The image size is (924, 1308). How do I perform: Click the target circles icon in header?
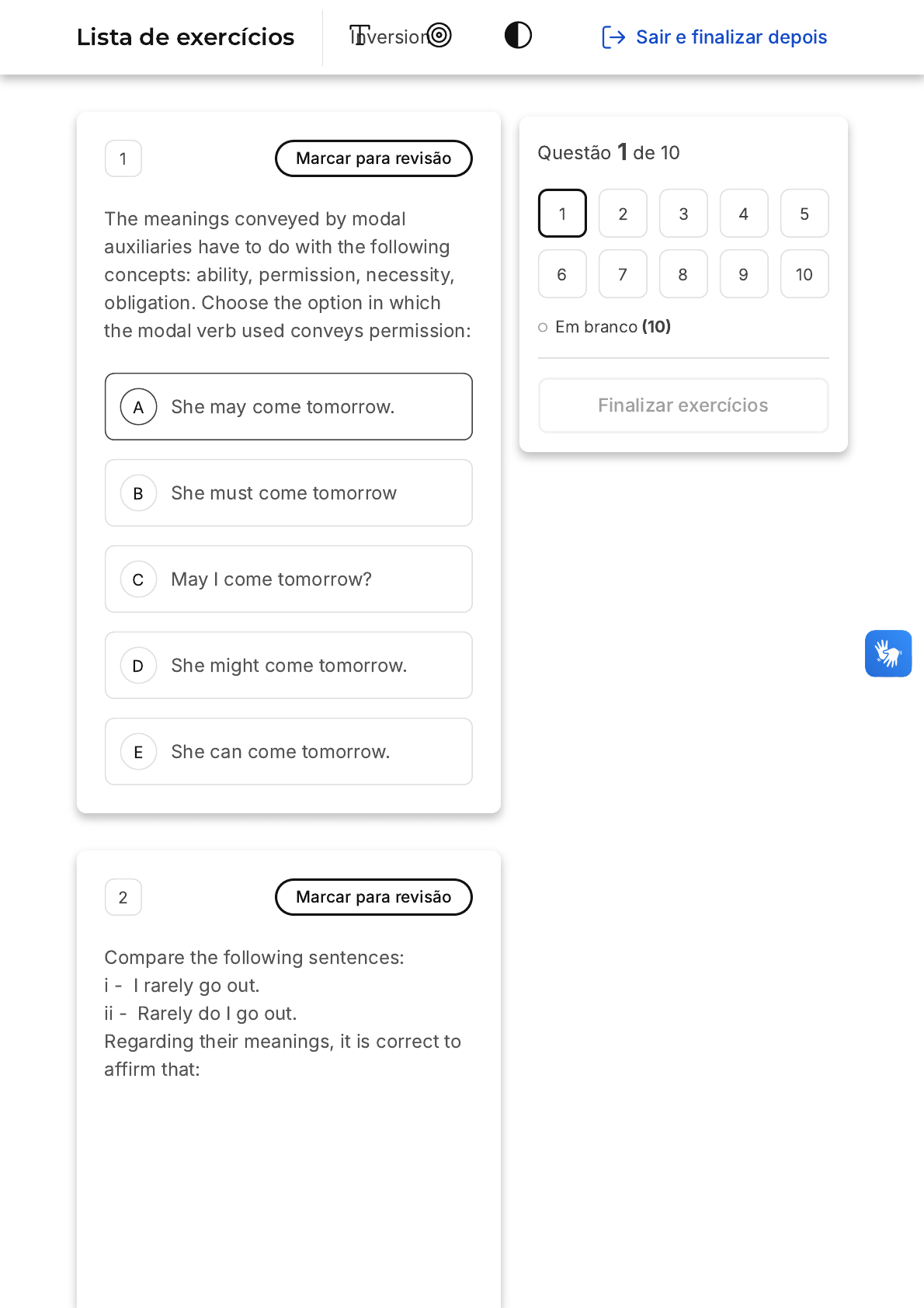point(439,36)
